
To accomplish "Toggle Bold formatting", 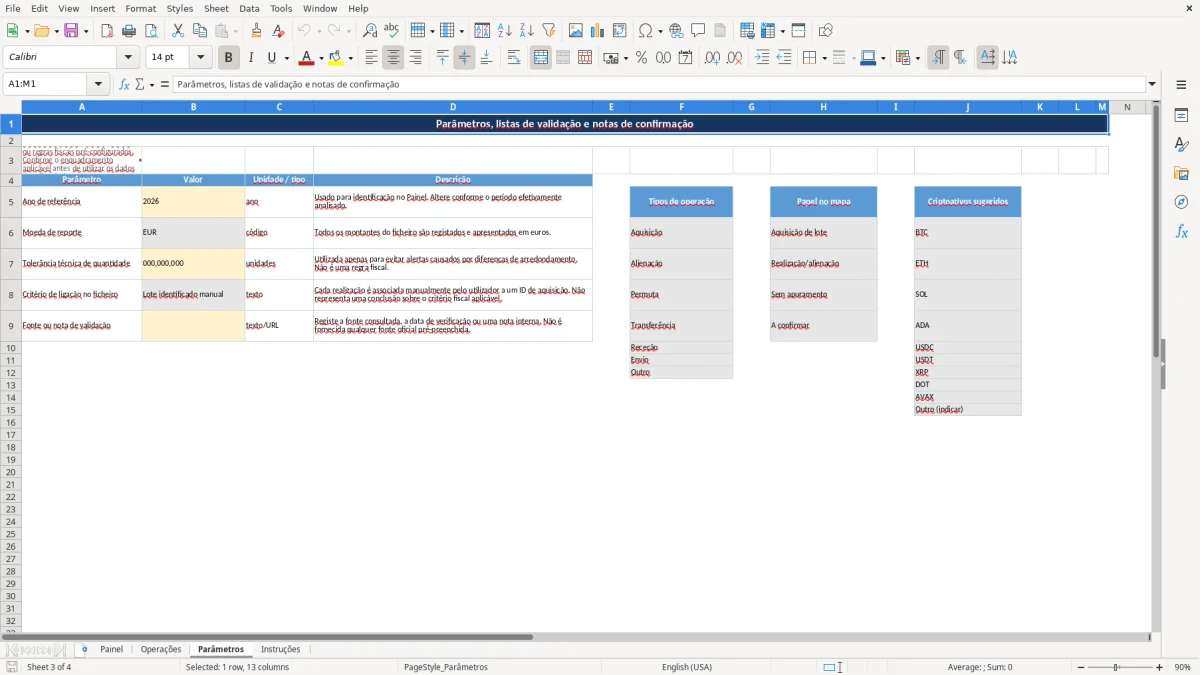I will tap(229, 58).
